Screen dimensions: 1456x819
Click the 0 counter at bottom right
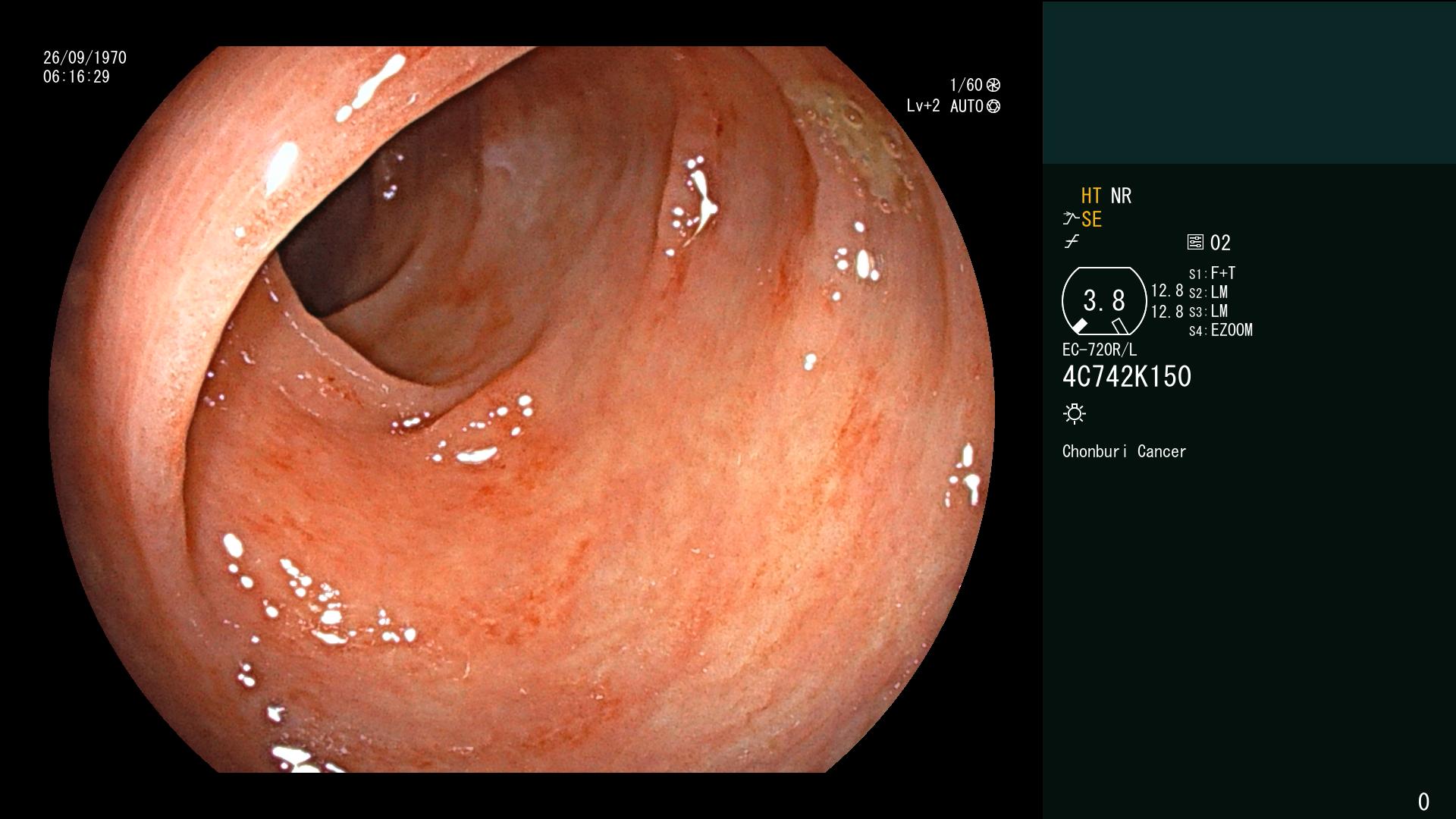point(1423,802)
